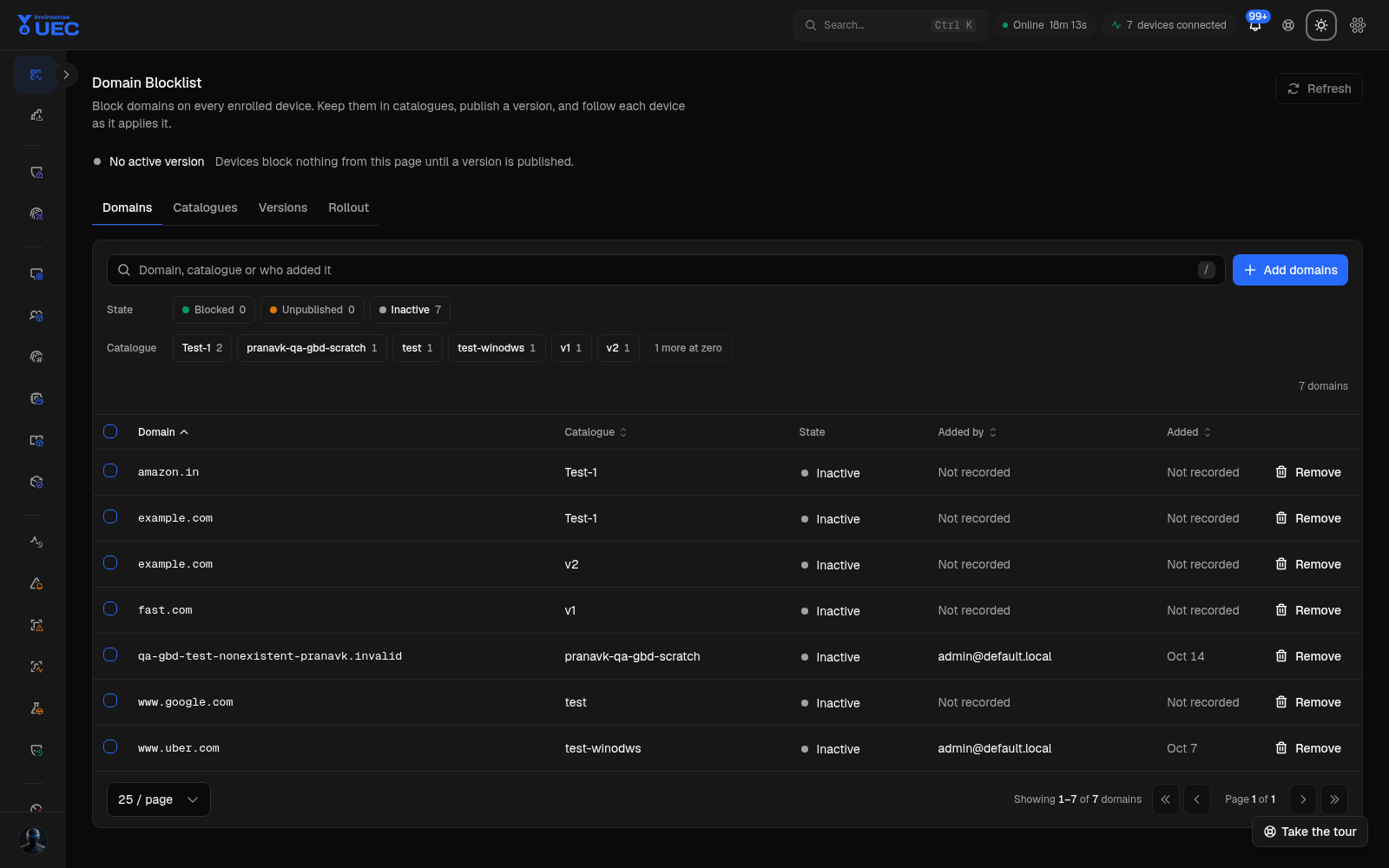Click the search magnifier in header search box
Viewport: 1389px width, 868px height.
tap(810, 25)
